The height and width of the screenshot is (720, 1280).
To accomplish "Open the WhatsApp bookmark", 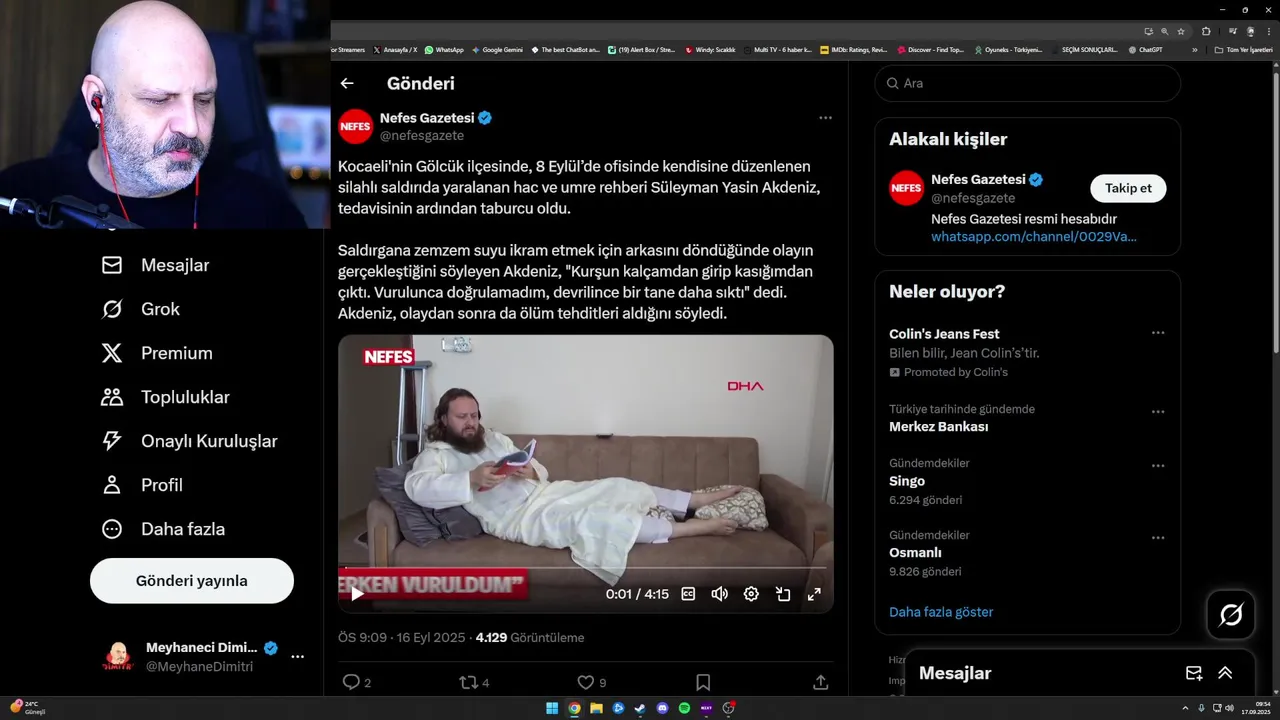I will pyautogui.click(x=444, y=49).
